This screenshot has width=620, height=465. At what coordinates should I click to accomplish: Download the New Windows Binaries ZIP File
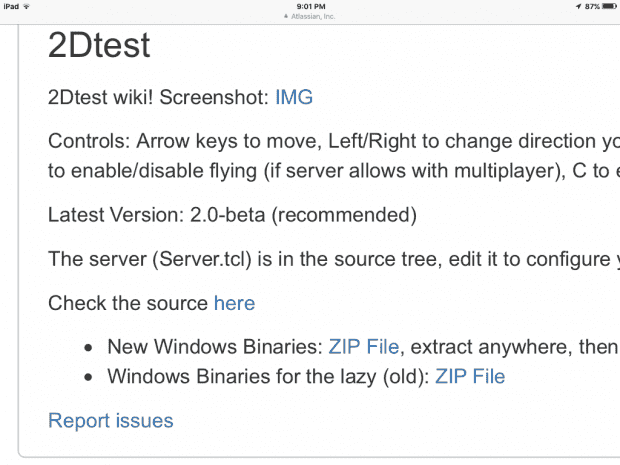364,347
